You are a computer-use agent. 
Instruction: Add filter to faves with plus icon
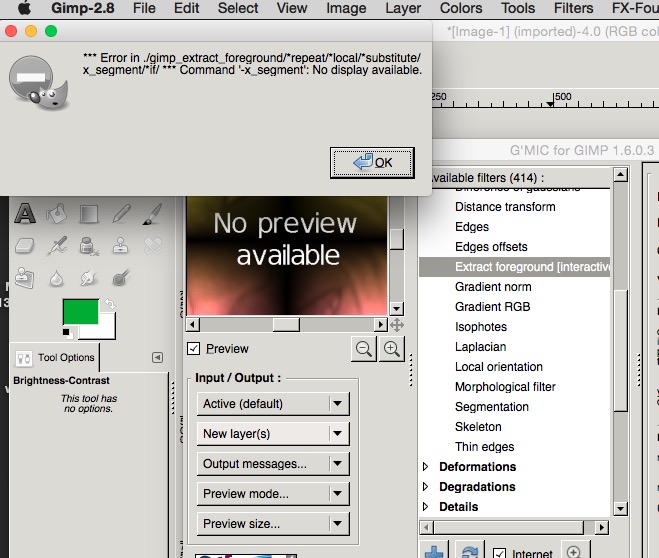coord(434,550)
